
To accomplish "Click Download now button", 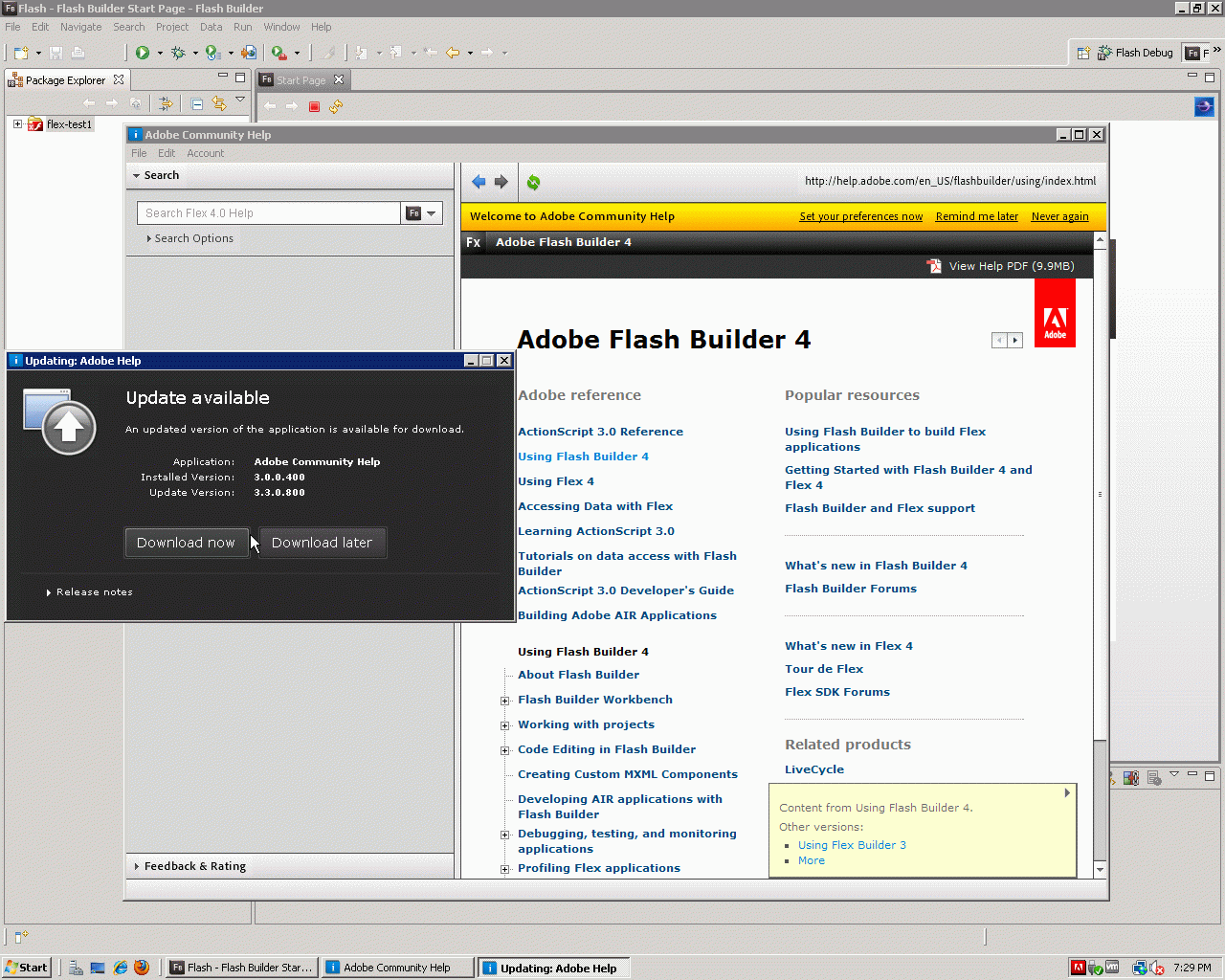I will pyautogui.click(x=186, y=543).
